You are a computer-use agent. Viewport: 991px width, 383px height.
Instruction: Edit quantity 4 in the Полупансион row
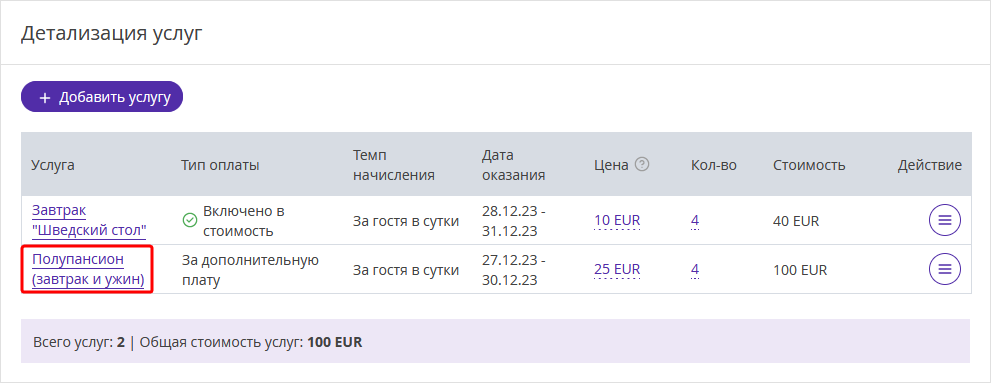(x=695, y=270)
